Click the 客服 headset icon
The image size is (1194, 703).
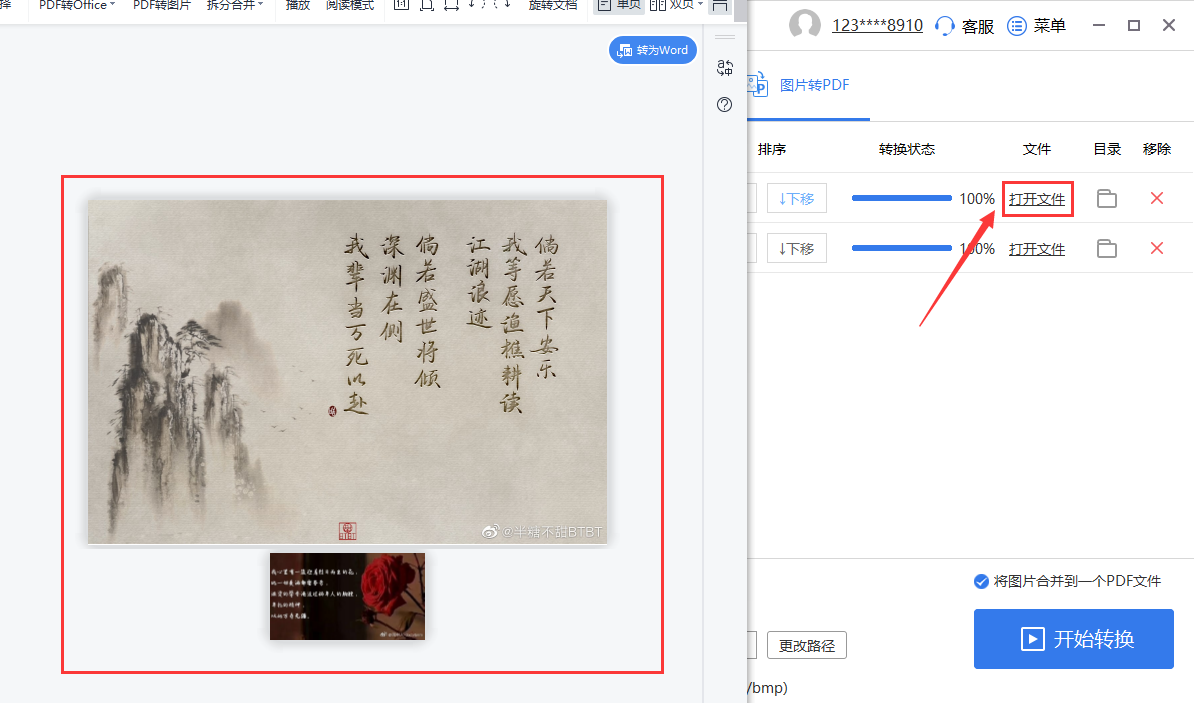944,26
